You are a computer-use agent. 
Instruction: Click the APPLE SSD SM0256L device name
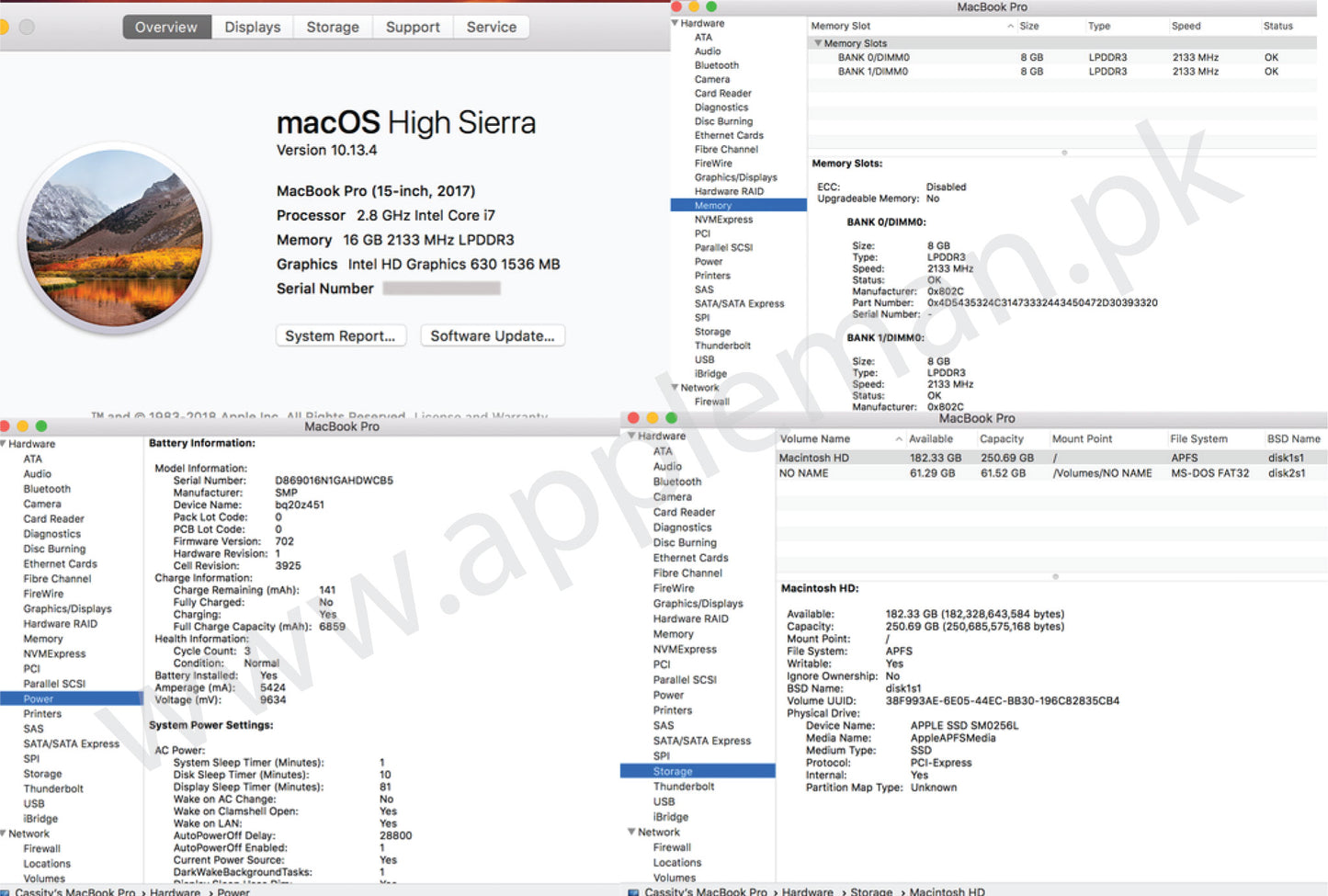964,726
